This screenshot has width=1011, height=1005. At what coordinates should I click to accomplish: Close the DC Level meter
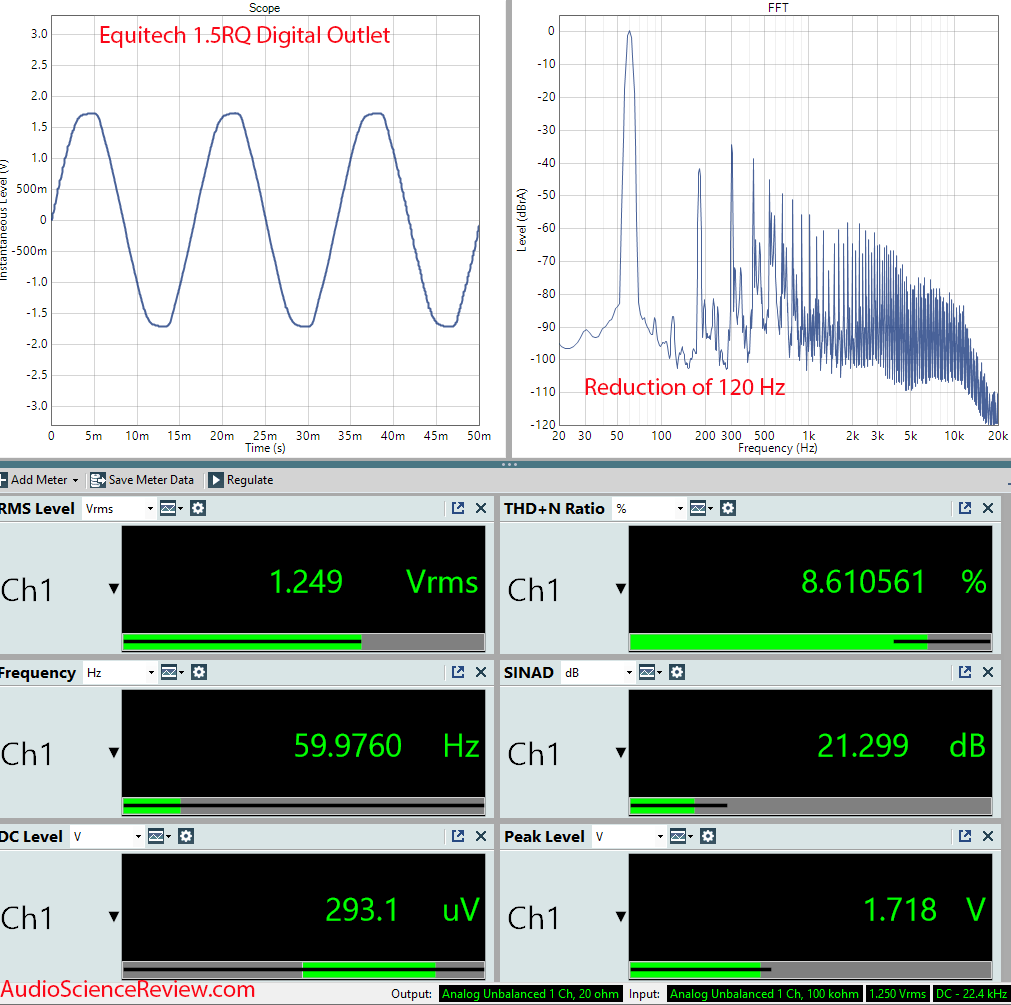481,836
